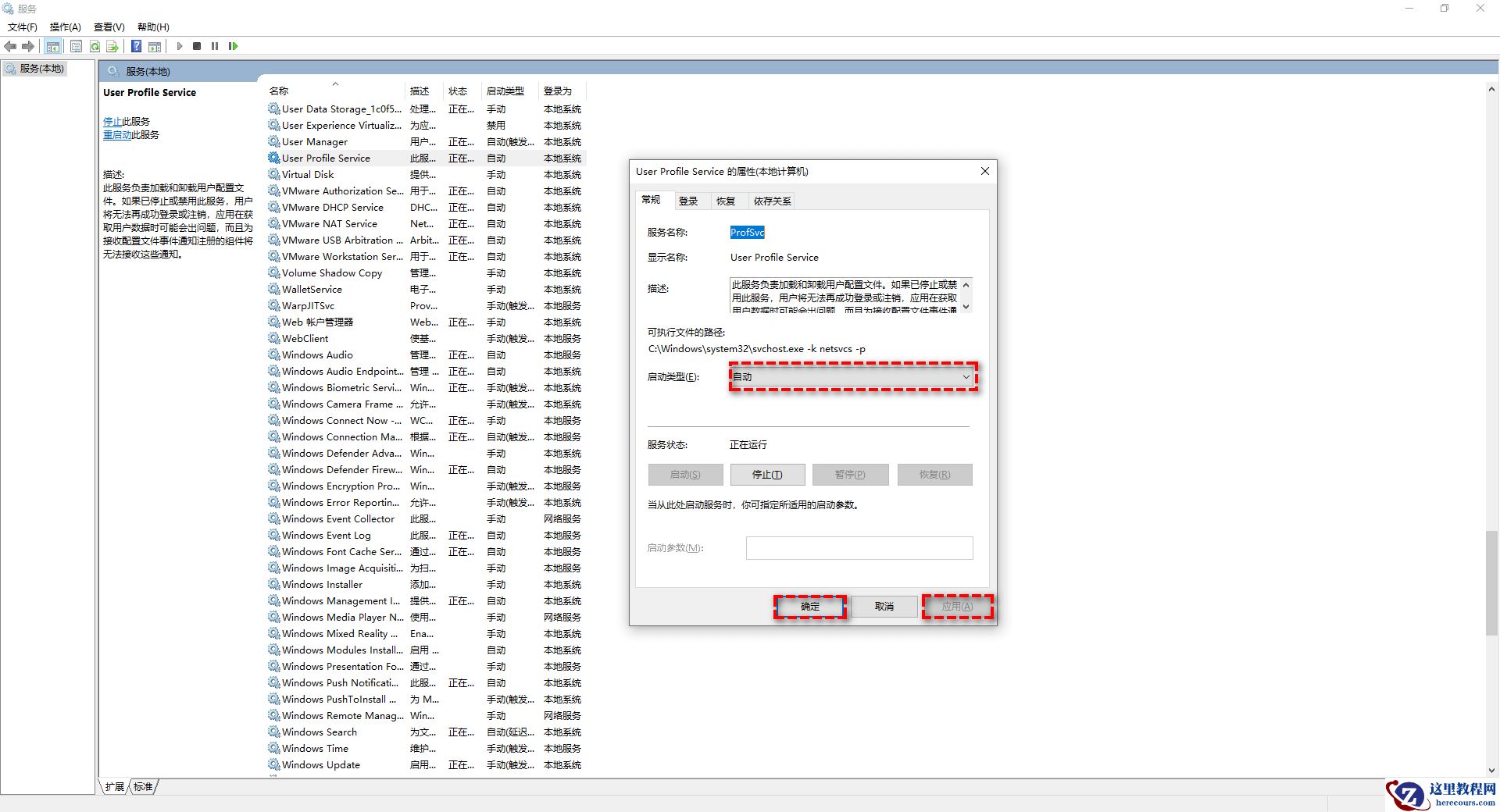Go forward with the toolbar right arrow
The image size is (1500, 812).
point(28,47)
